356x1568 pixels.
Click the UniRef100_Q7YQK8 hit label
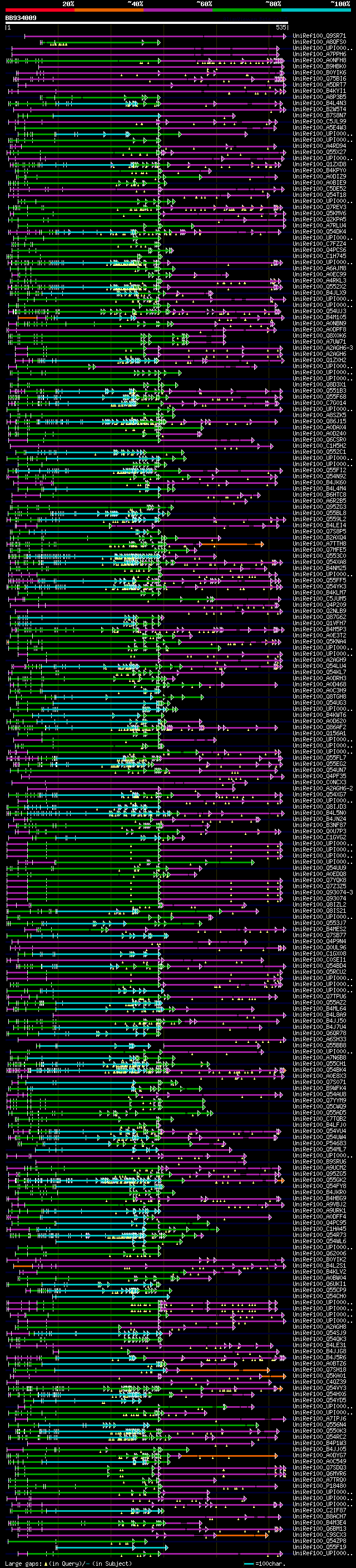(x=319, y=880)
